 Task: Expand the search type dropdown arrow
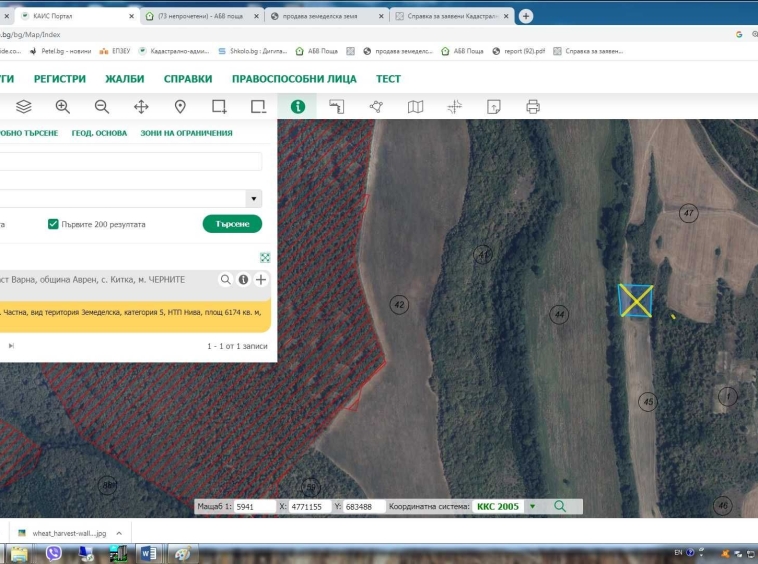coord(253,199)
